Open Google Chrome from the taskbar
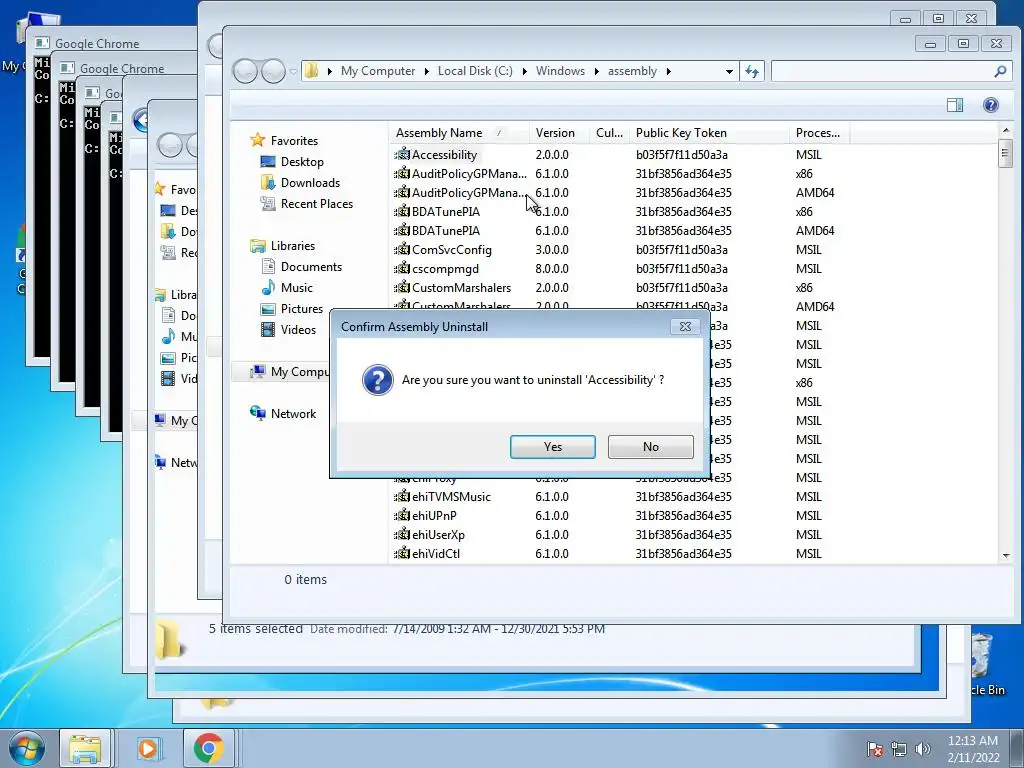Image resolution: width=1024 pixels, height=768 pixels. pyautogui.click(x=208, y=748)
